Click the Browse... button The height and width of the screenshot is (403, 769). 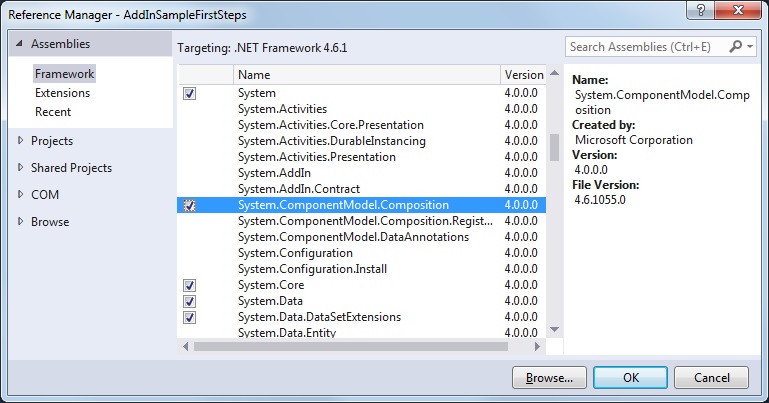coord(549,378)
